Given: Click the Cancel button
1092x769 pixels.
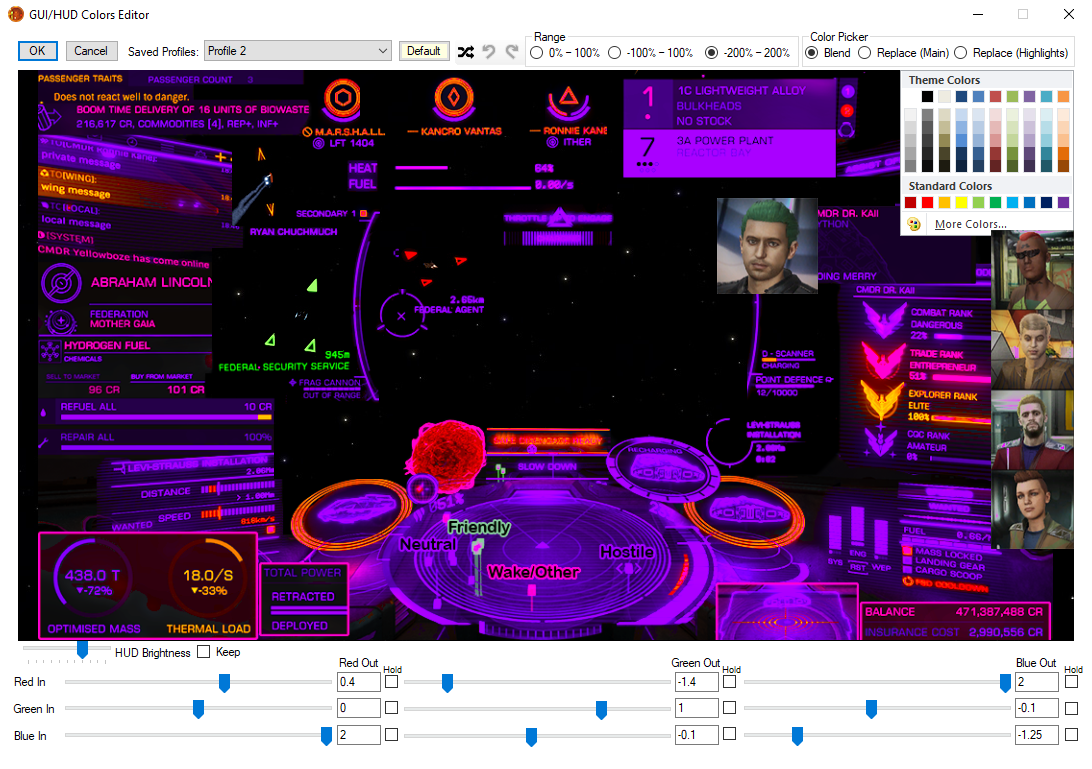Looking at the screenshot, I should (91, 51).
